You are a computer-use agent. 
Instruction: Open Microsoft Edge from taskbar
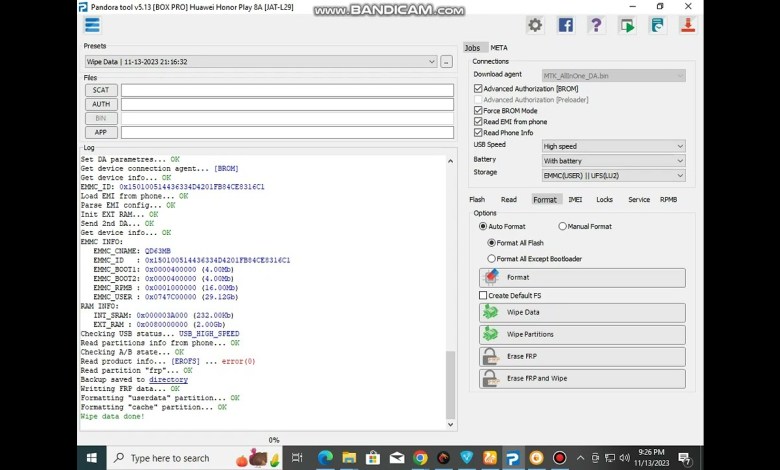click(325, 458)
